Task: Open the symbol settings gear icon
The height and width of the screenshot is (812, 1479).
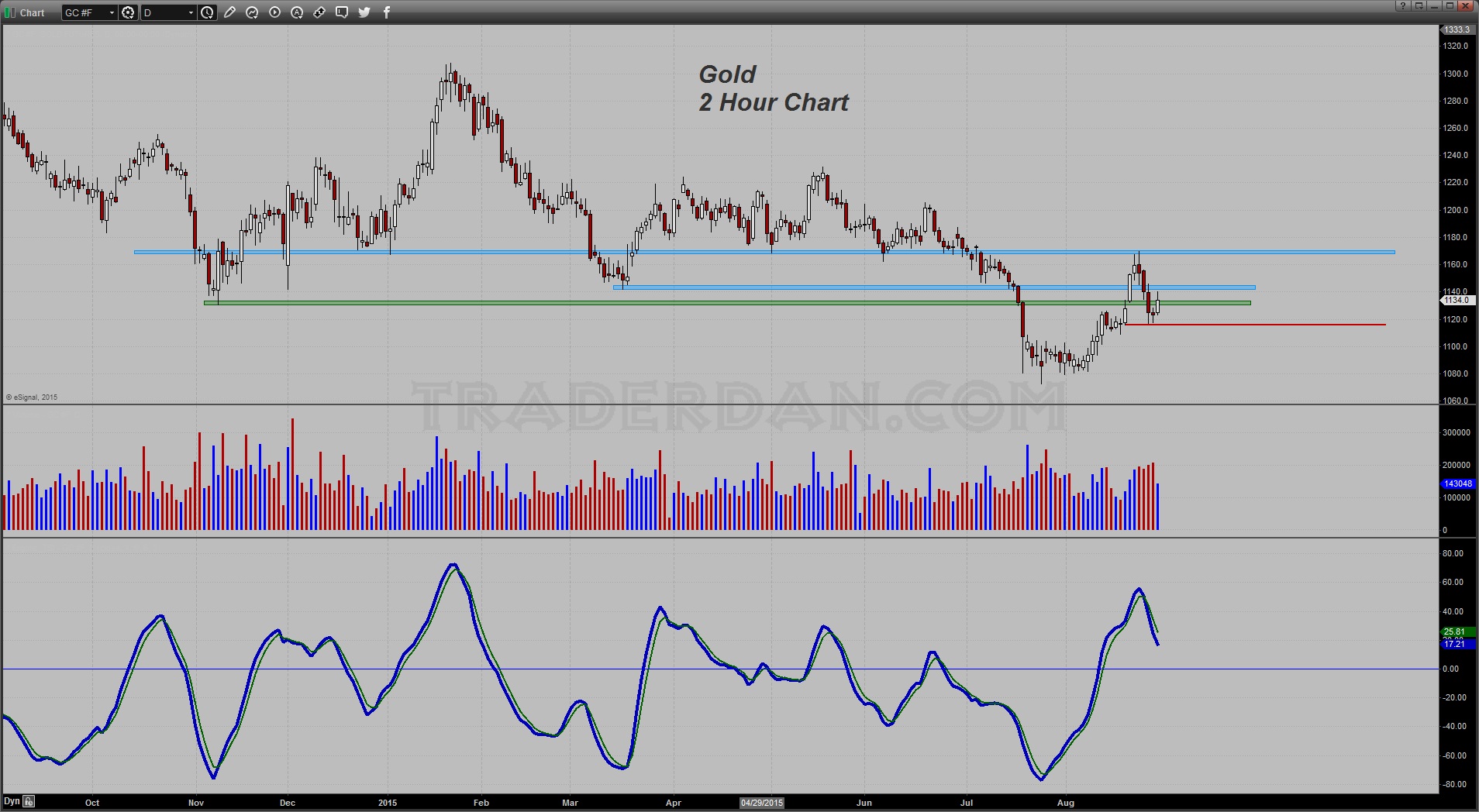Action: 128,12
